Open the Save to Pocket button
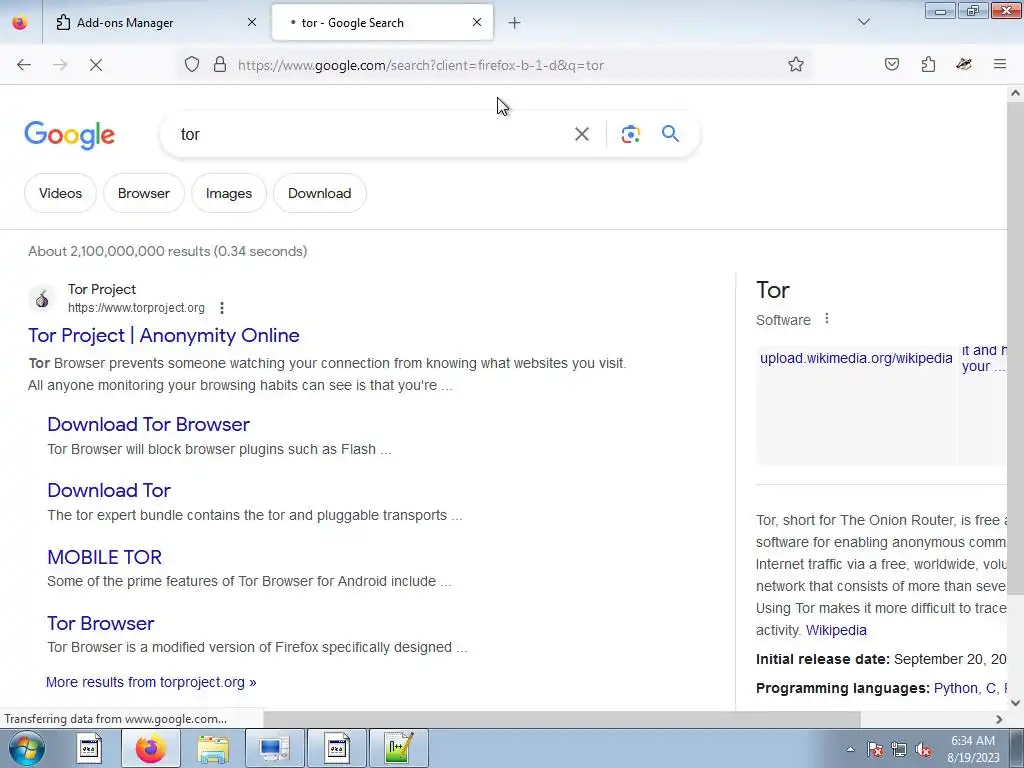This screenshot has height=768, width=1024. [x=891, y=64]
